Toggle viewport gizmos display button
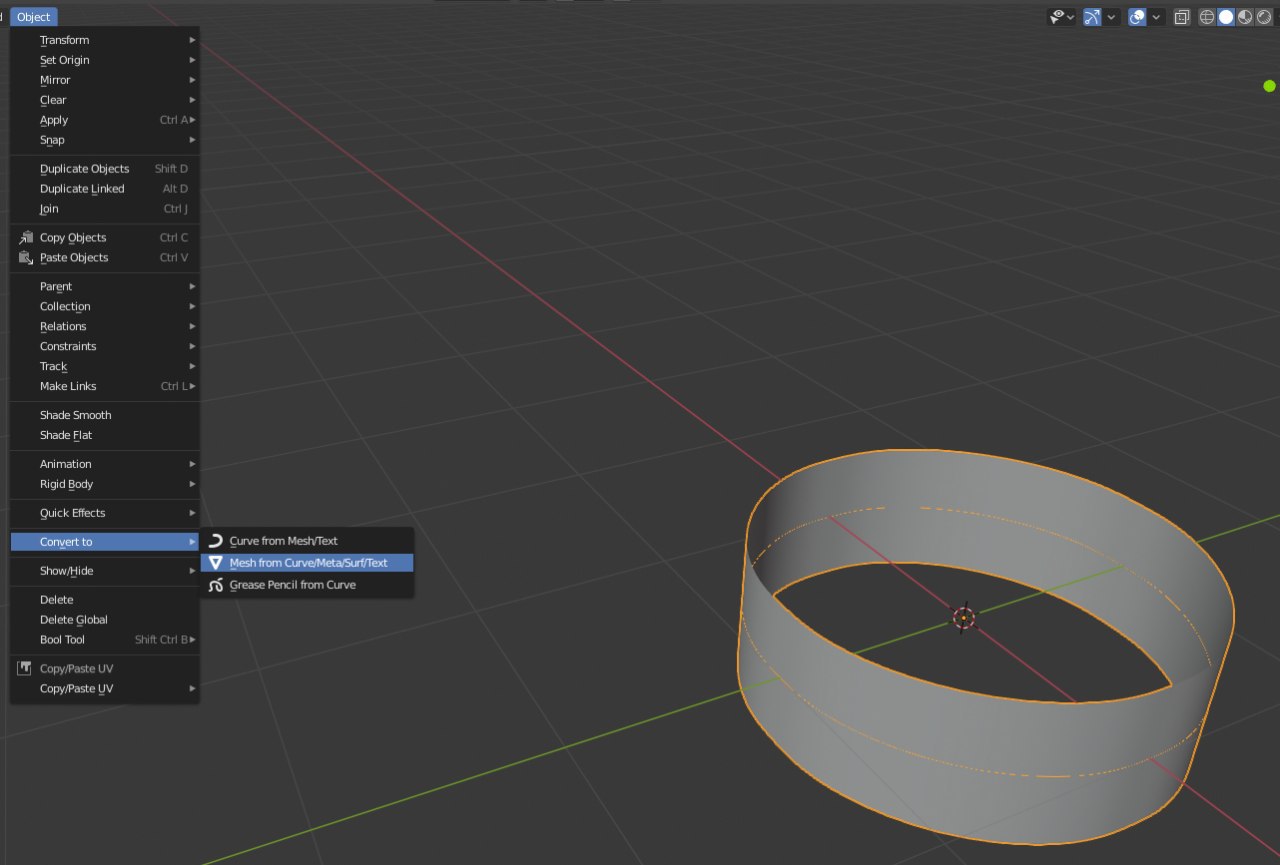1280x865 pixels. click(x=1092, y=17)
